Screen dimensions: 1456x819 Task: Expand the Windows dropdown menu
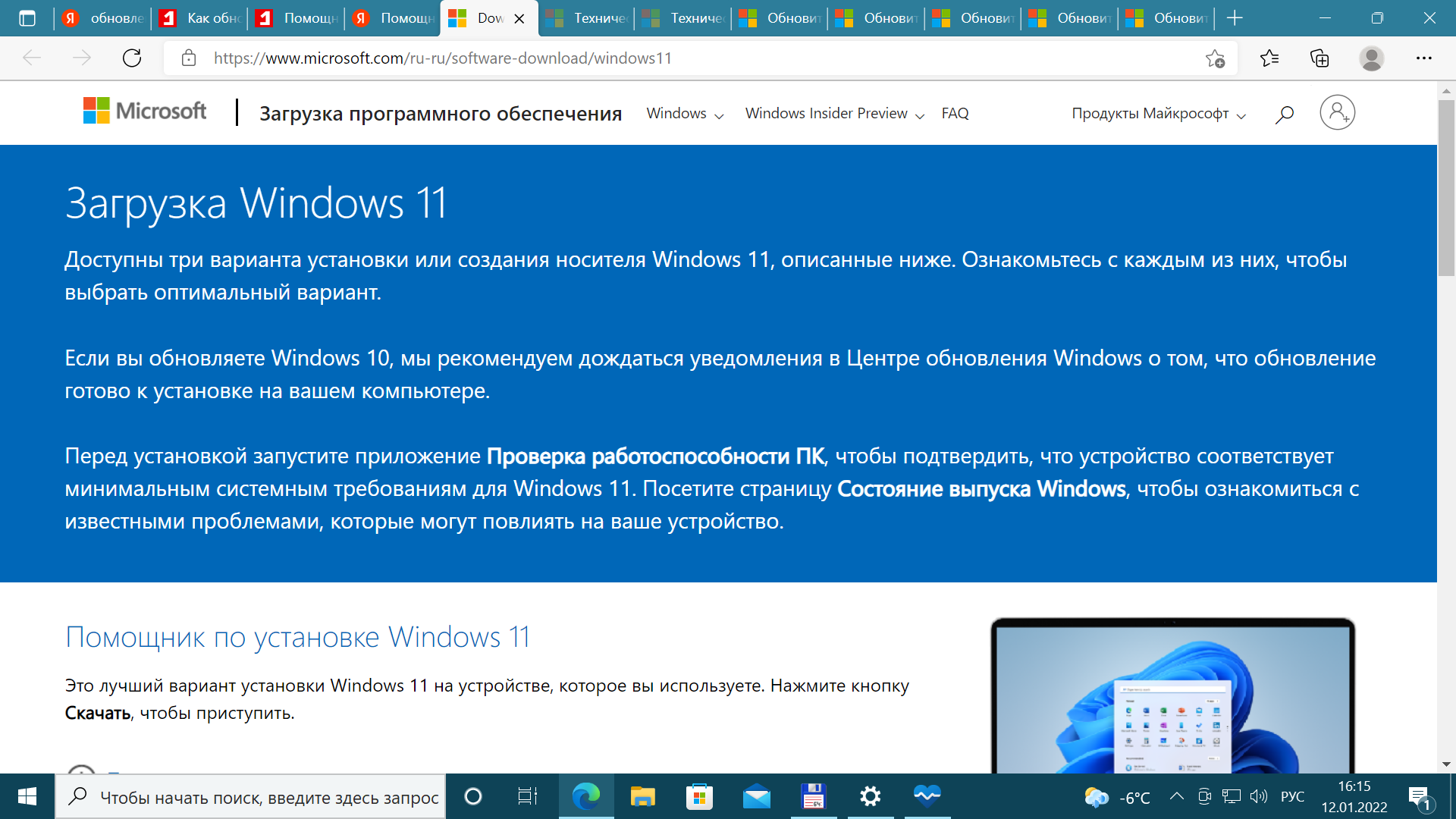tap(685, 114)
